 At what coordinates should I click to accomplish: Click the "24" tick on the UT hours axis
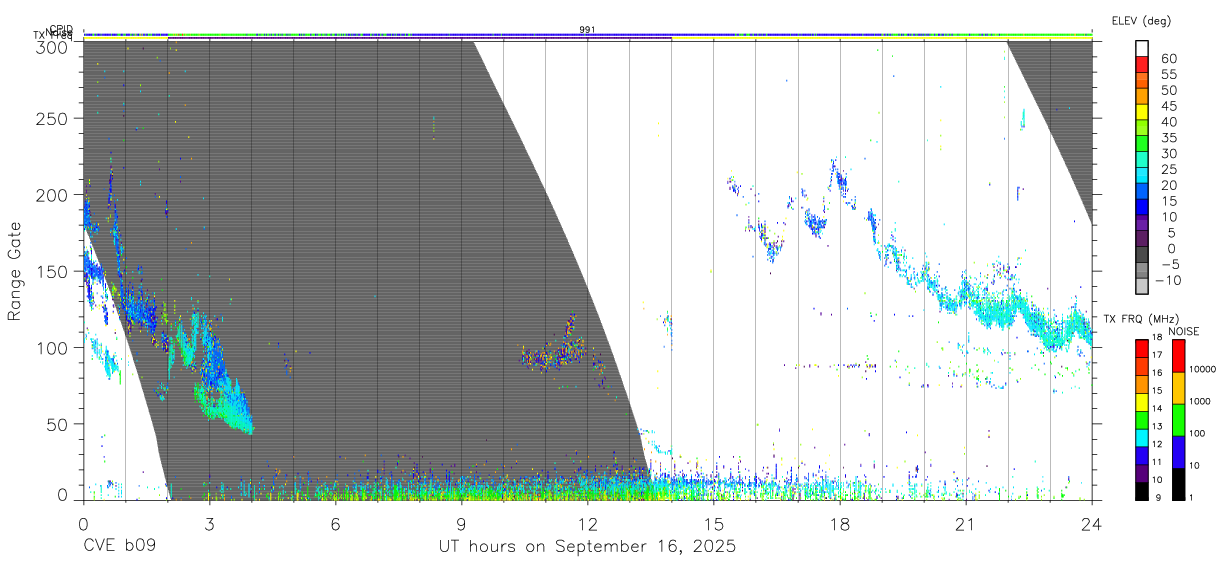coord(1092,524)
